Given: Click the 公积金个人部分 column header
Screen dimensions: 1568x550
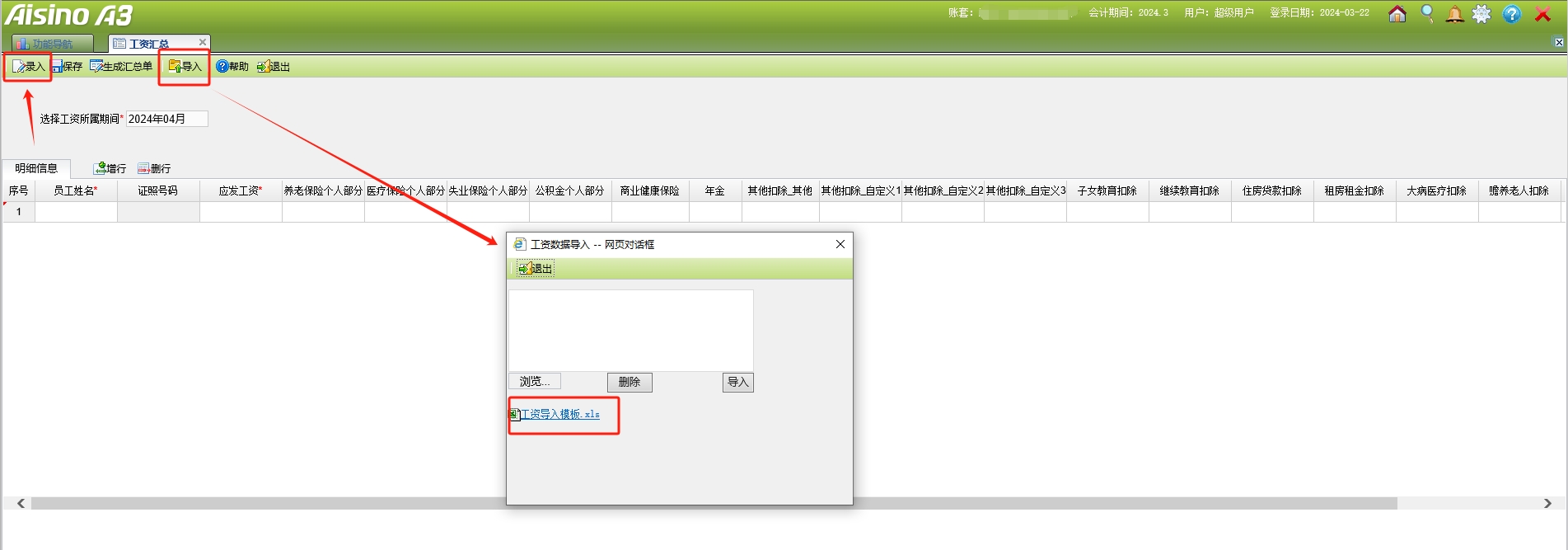Looking at the screenshot, I should (x=570, y=190).
